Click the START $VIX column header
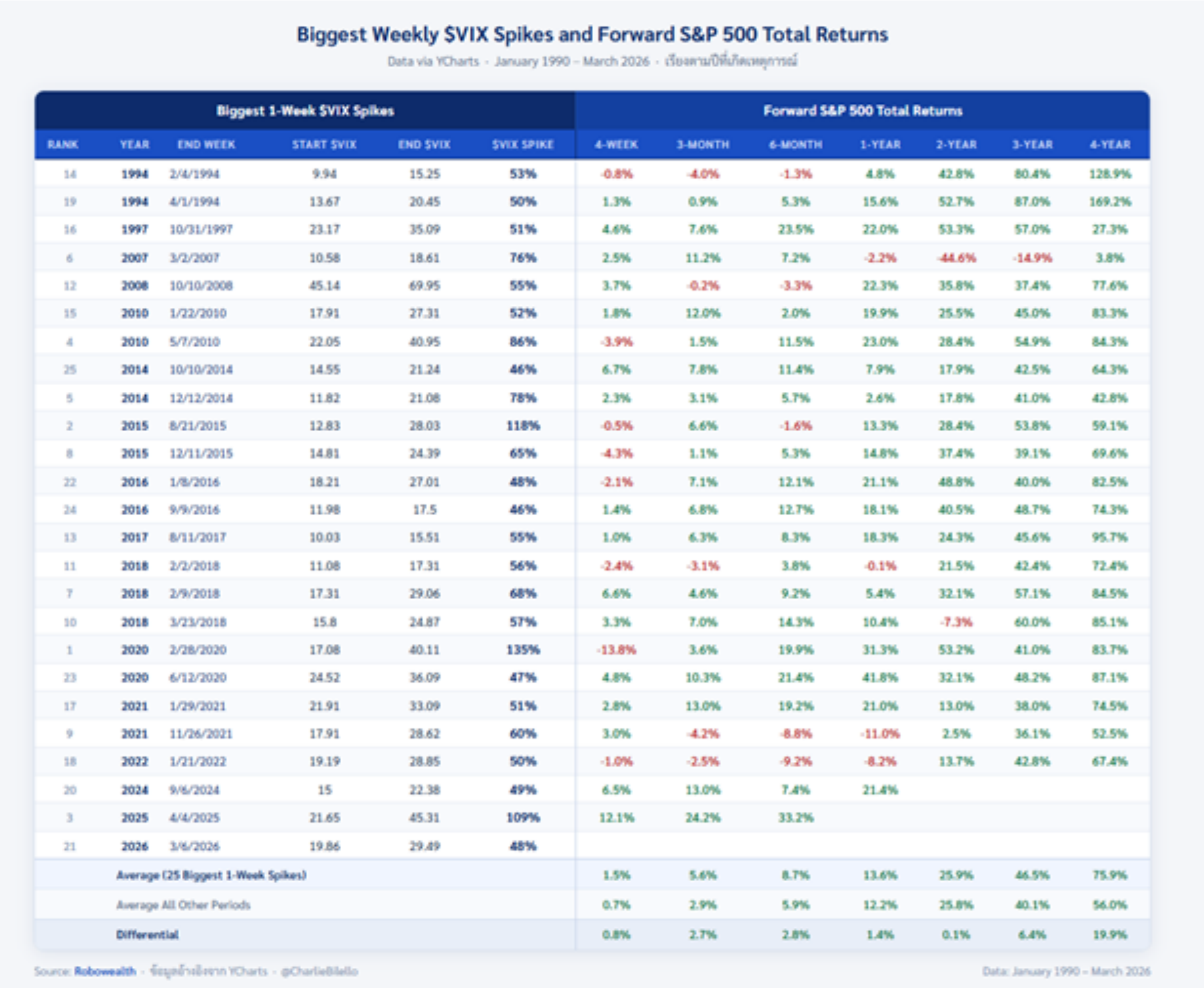Image resolution: width=1204 pixels, height=988 pixels. (x=324, y=145)
